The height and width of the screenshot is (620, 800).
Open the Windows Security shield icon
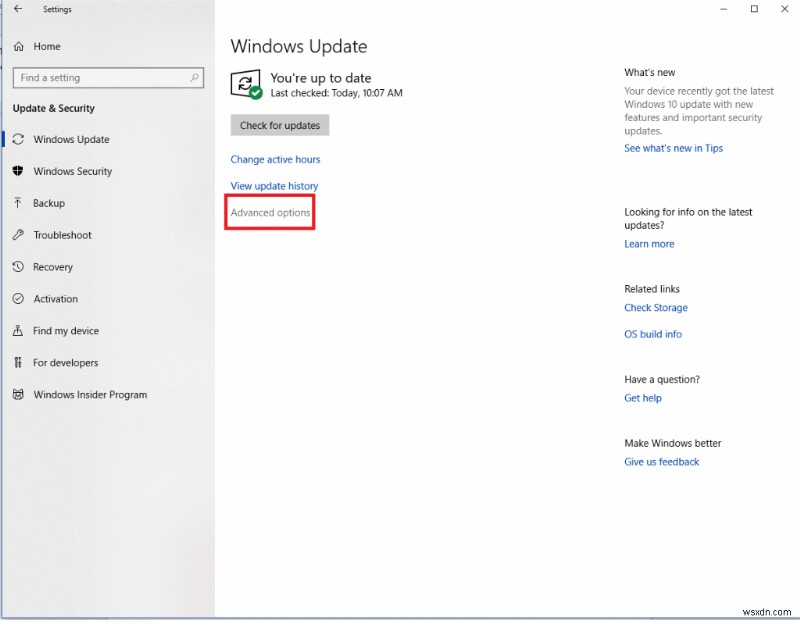pos(17,171)
